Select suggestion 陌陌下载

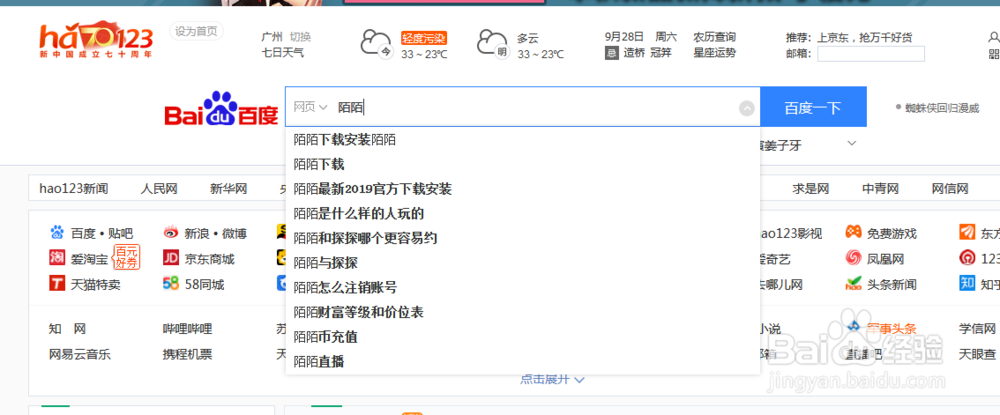pyautogui.click(x=522, y=164)
